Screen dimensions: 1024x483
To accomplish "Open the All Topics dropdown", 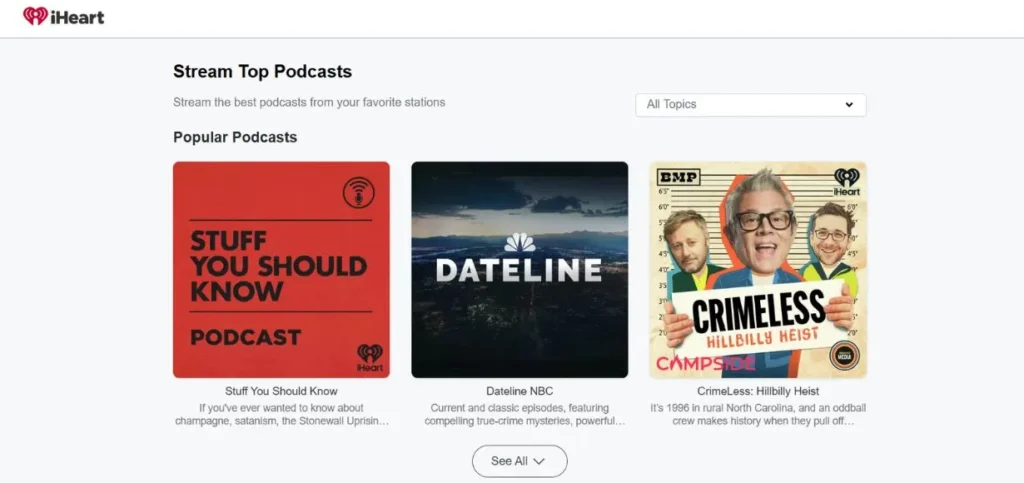I will click(x=750, y=104).
